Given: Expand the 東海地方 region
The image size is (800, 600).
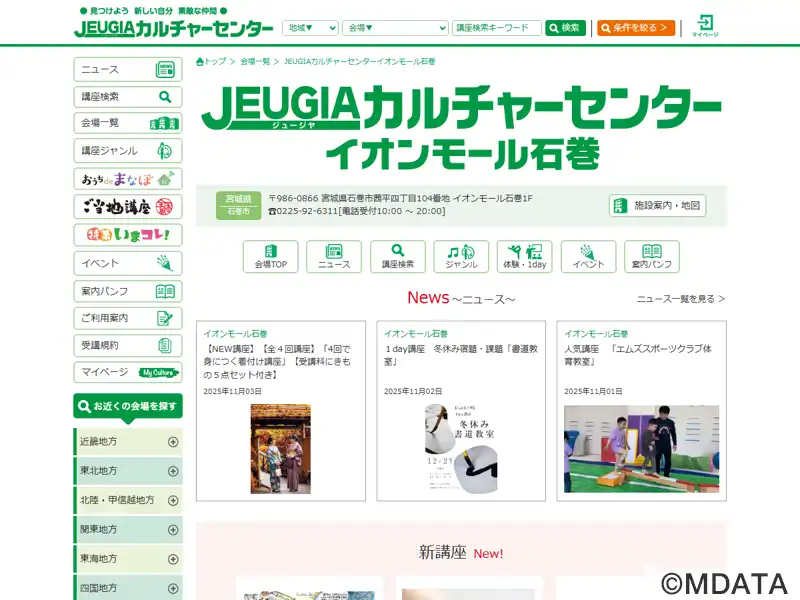Looking at the screenshot, I should click(128, 559).
